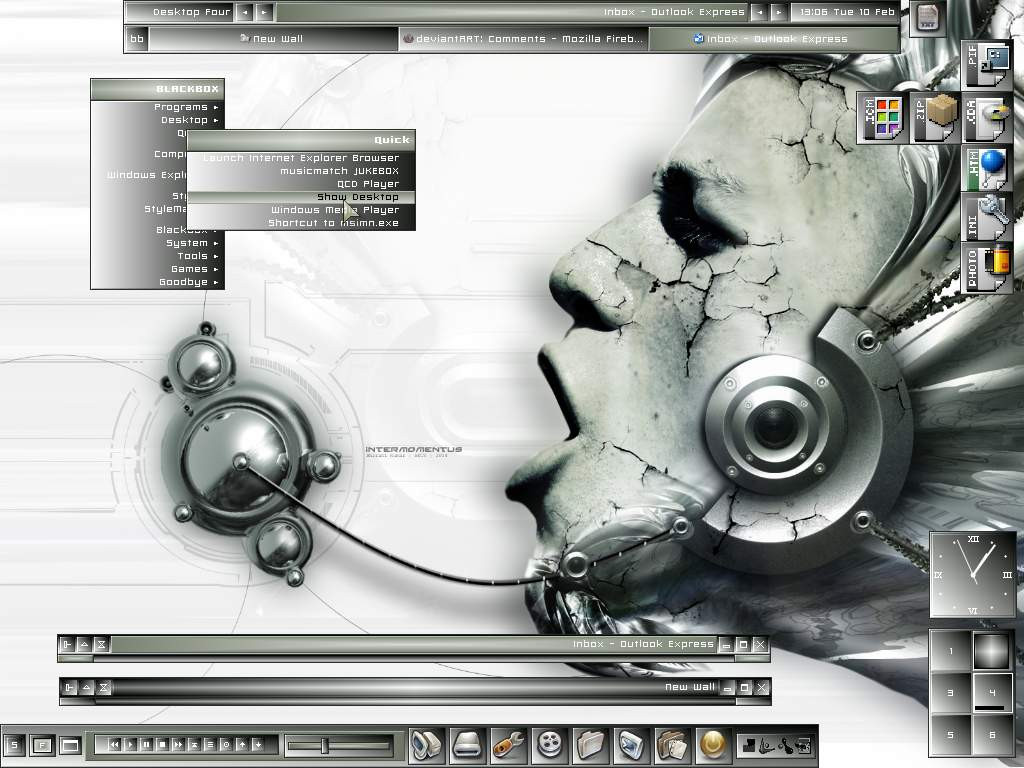Expand the Desktop submenu arrow
This screenshot has height=768, width=1024.
point(216,120)
